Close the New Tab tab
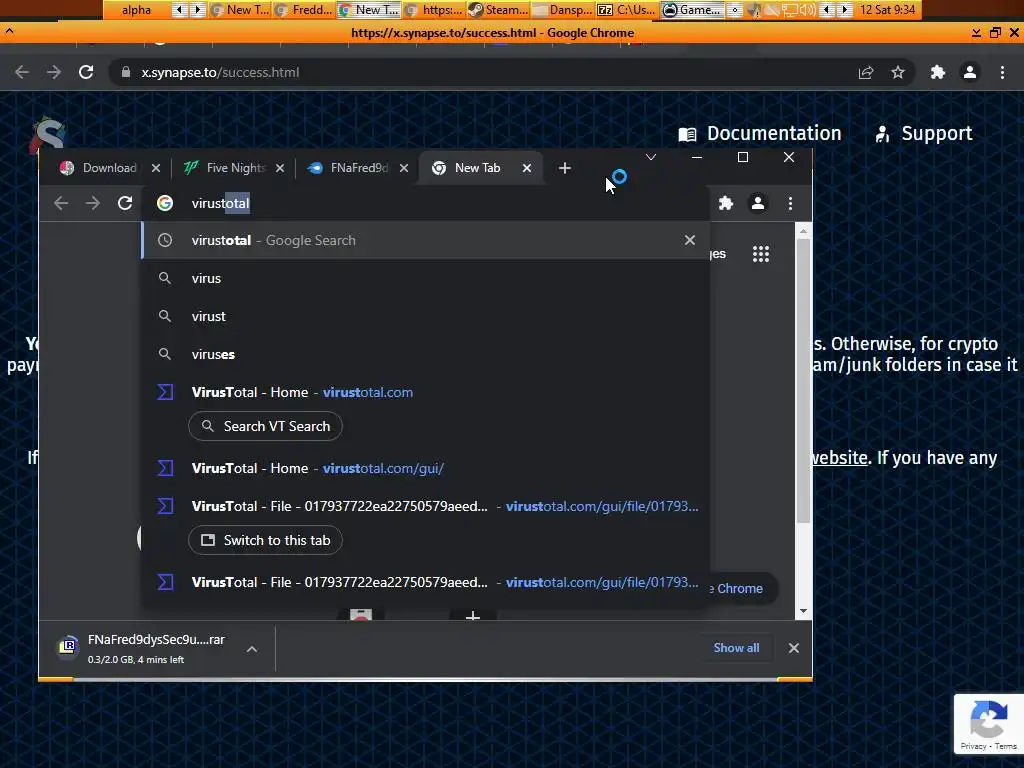Screen dimensions: 1024x768 click(x=526, y=168)
